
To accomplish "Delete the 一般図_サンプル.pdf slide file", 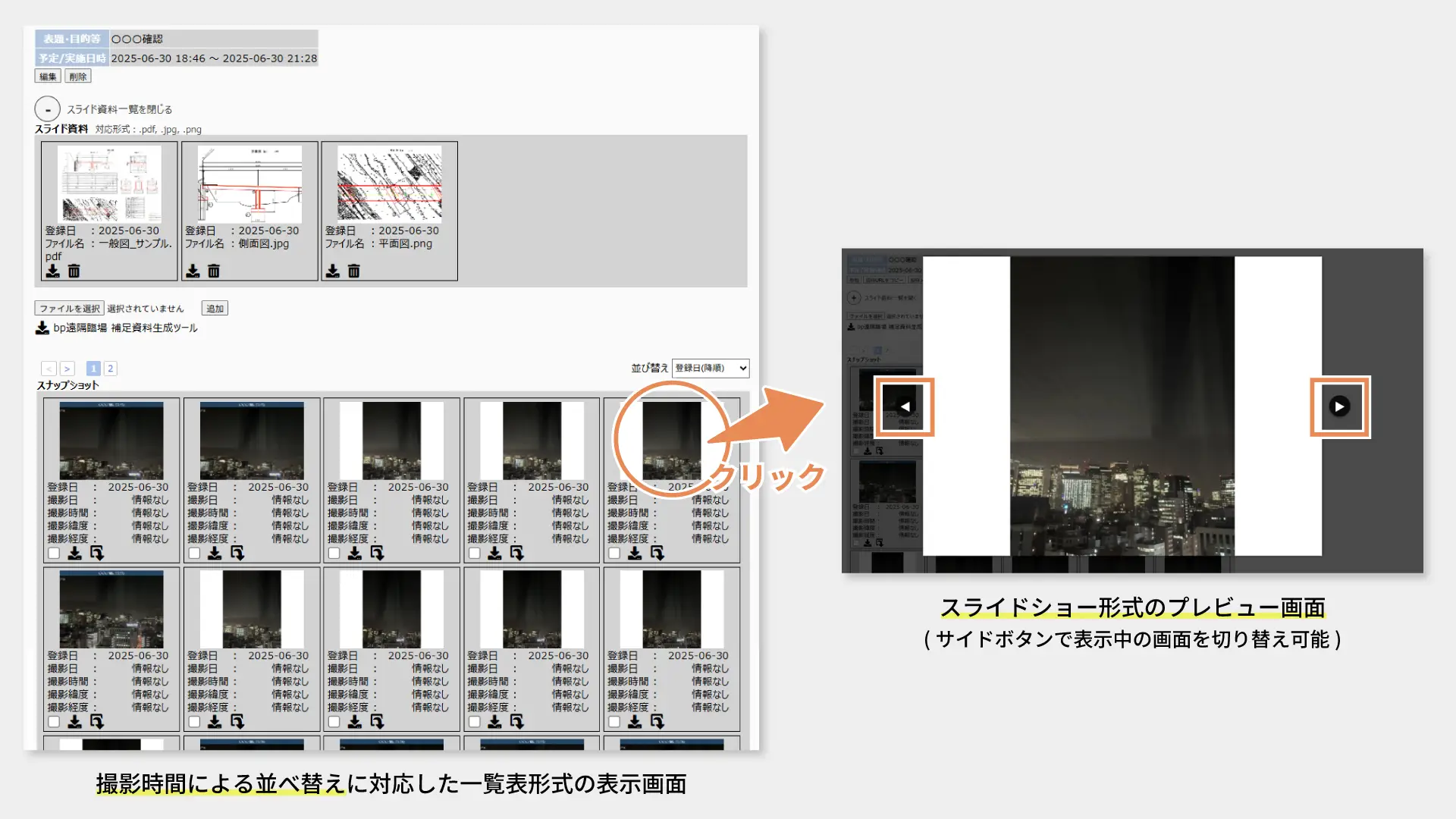I will (x=74, y=271).
